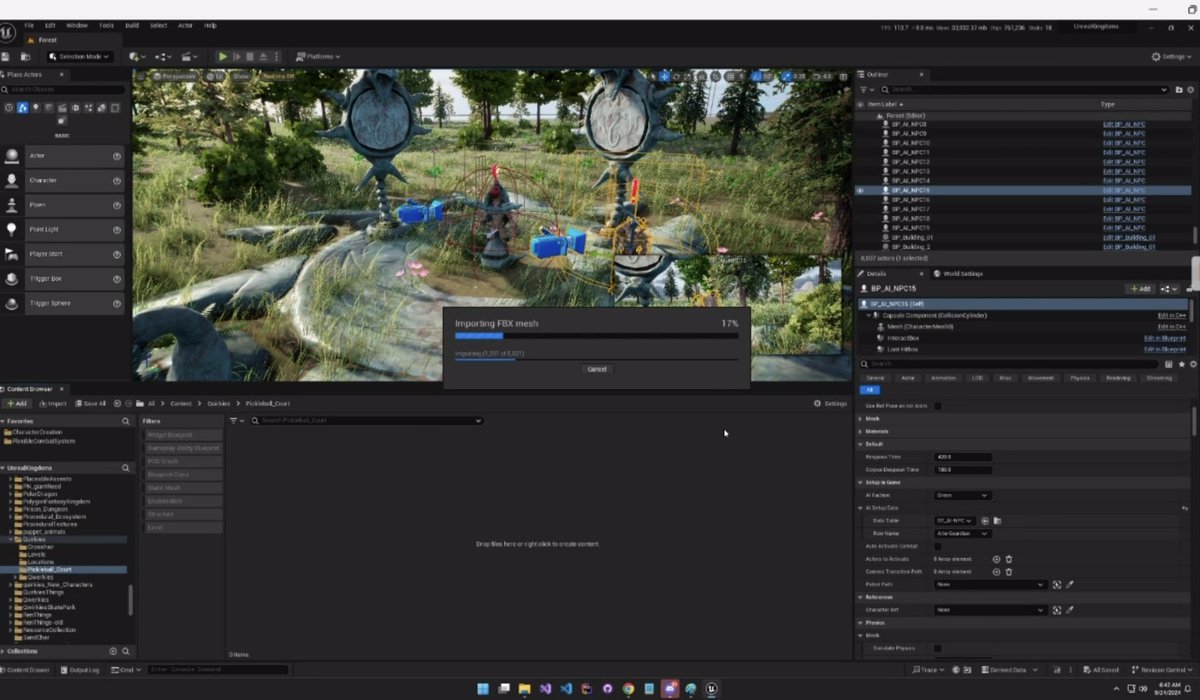1200x700 pixels.
Task: Click the Importing FBX mesh progress bar
Action: (596, 336)
